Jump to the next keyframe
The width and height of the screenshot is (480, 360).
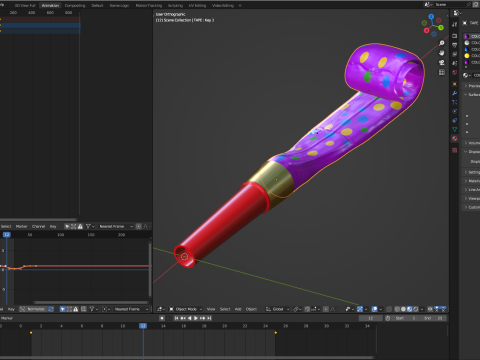(202, 318)
